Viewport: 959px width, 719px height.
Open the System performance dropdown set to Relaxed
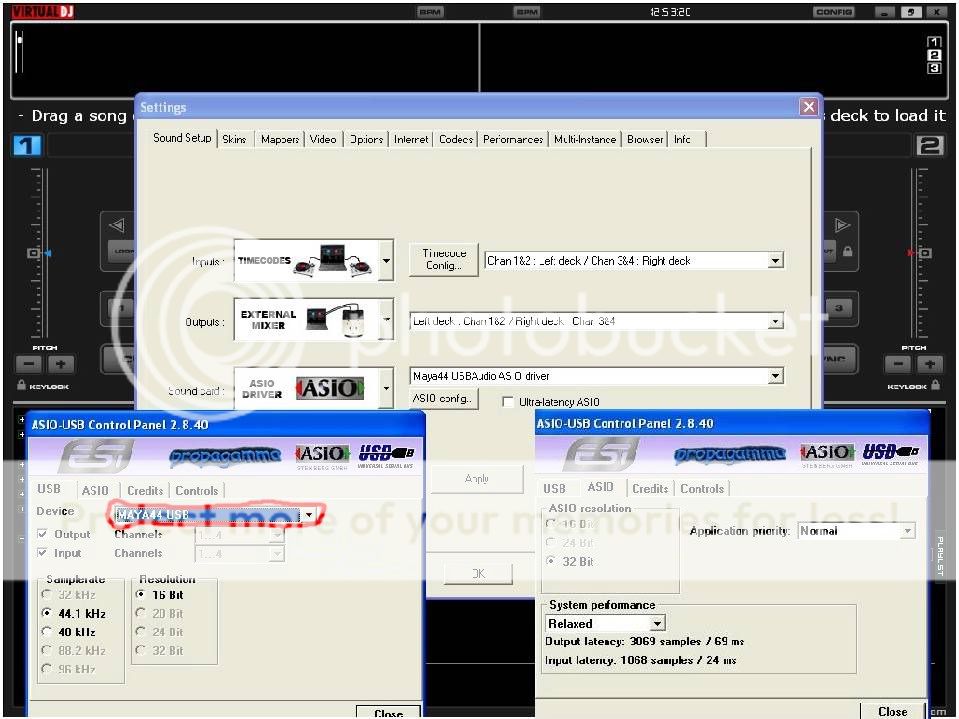point(657,624)
